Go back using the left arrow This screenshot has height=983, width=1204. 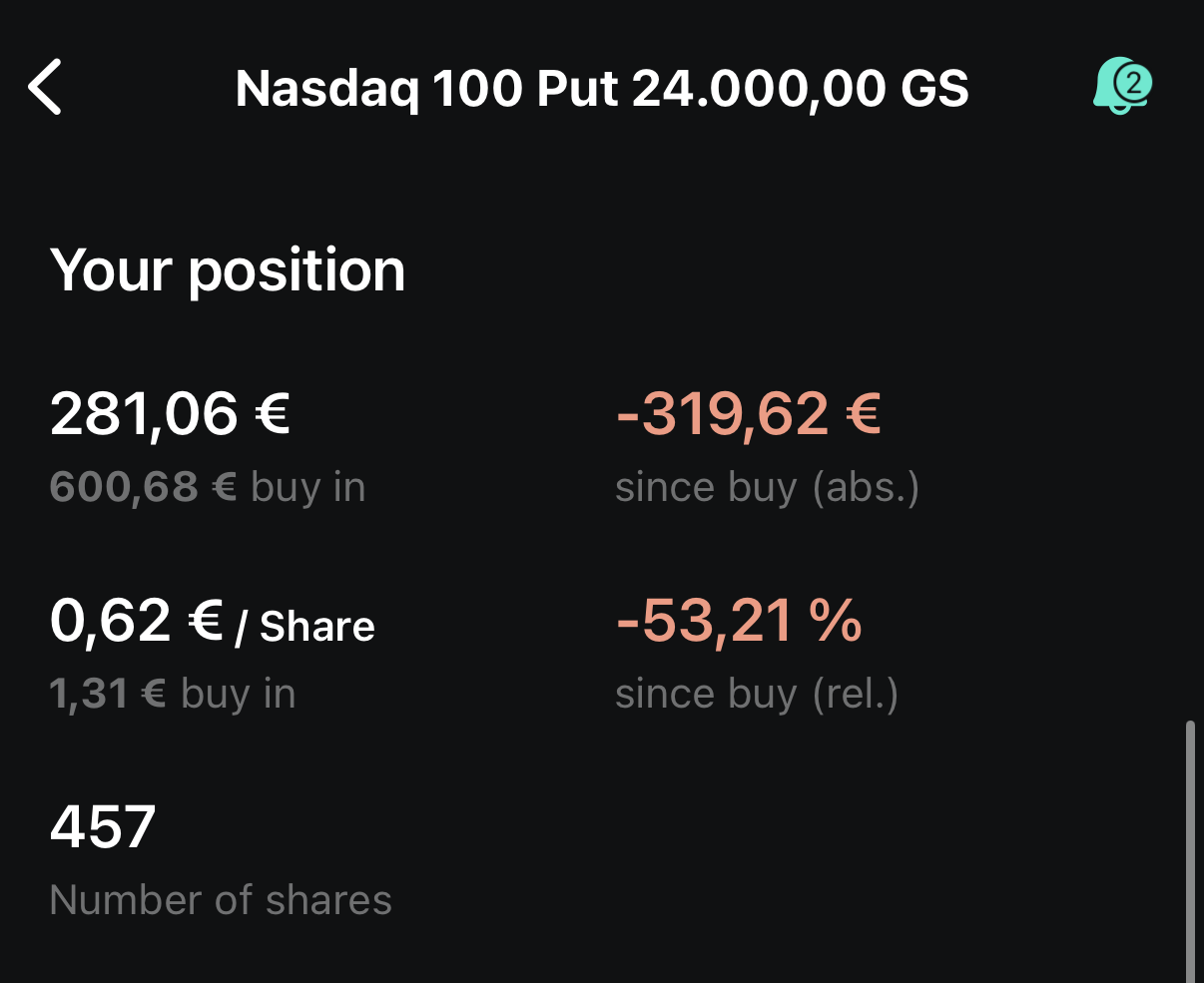click(46, 88)
